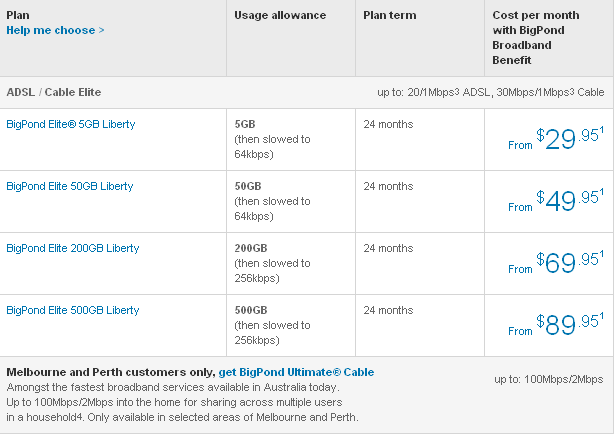Click the '500GB' usage allowance value

[251, 310]
